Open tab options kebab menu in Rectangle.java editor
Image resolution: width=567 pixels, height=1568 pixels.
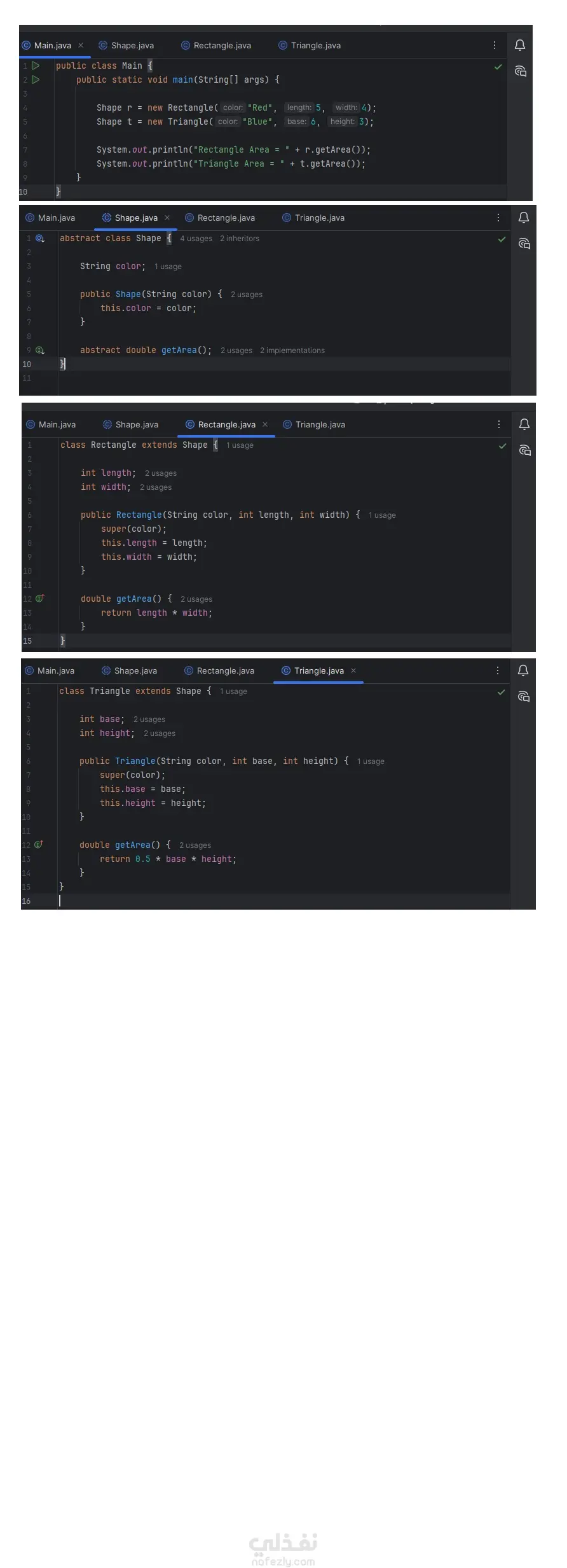pyautogui.click(x=498, y=424)
